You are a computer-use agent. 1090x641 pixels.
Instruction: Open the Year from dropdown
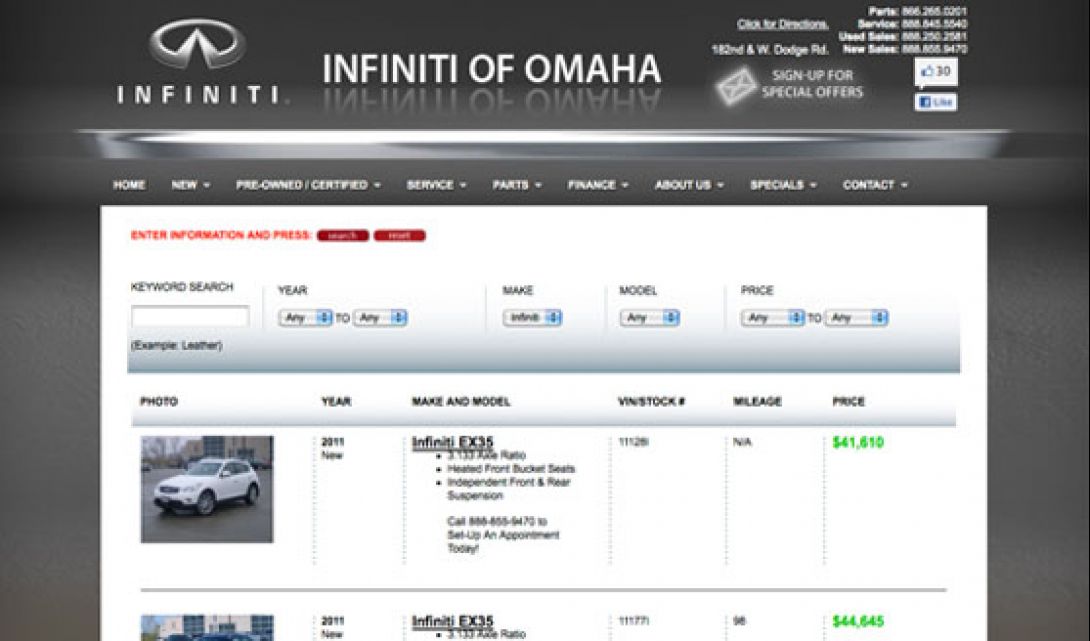(x=305, y=318)
